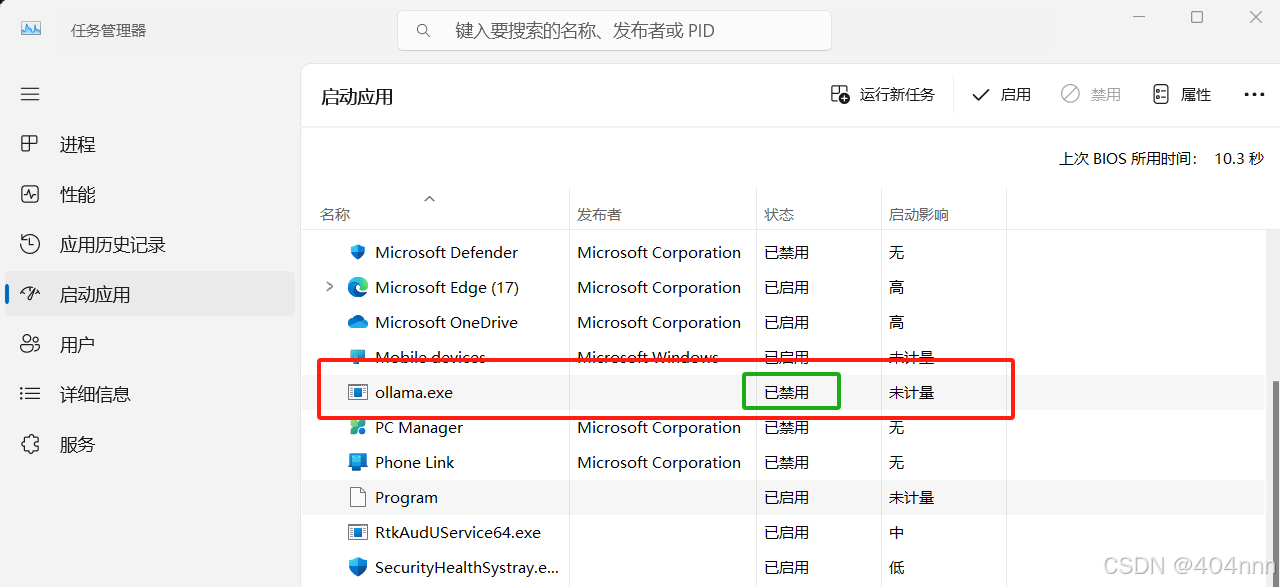Select the Microsoft Defender row name
This screenshot has height=587, width=1280.
[446, 252]
